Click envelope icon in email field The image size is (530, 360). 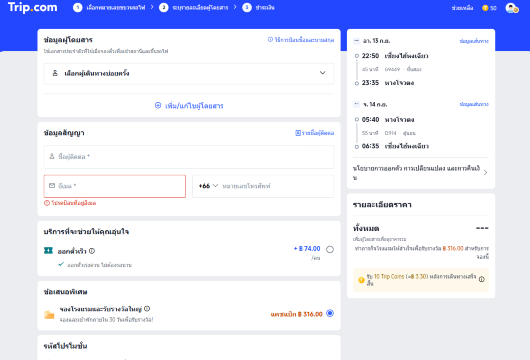point(52,186)
